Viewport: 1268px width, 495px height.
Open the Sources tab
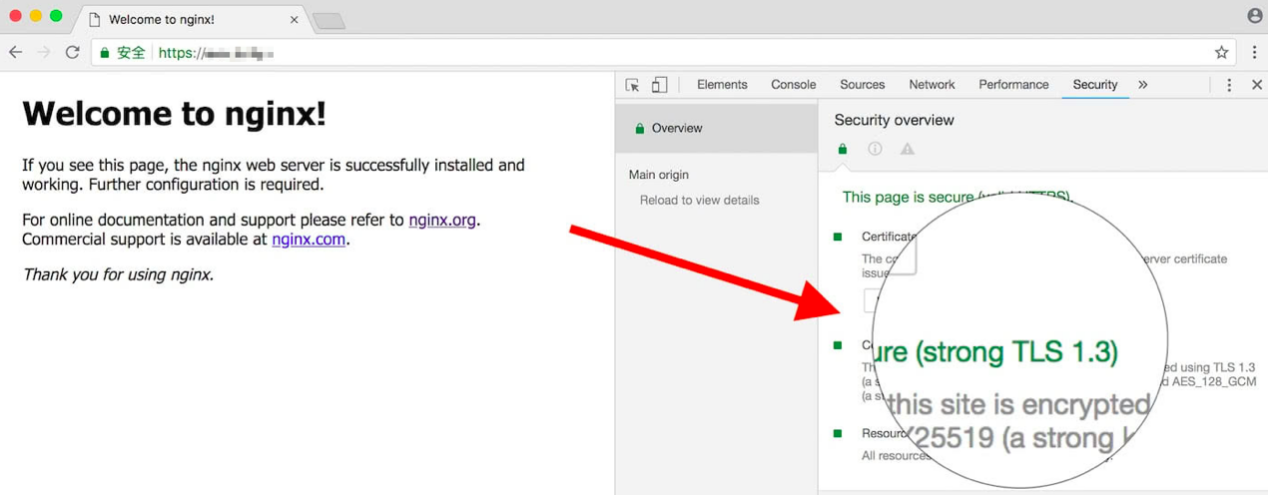862,85
